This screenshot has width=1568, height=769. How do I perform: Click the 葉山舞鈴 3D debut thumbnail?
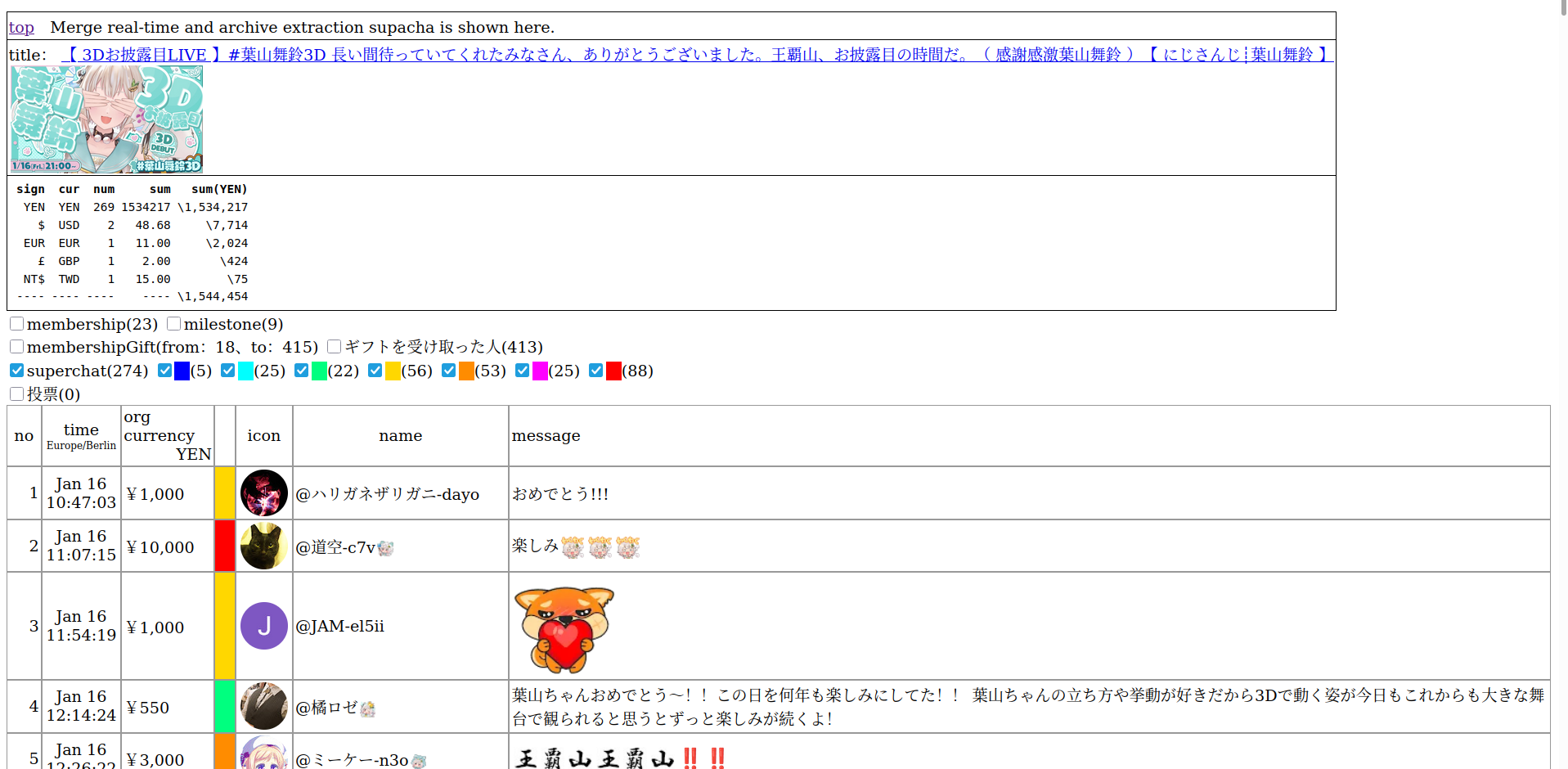[107, 119]
